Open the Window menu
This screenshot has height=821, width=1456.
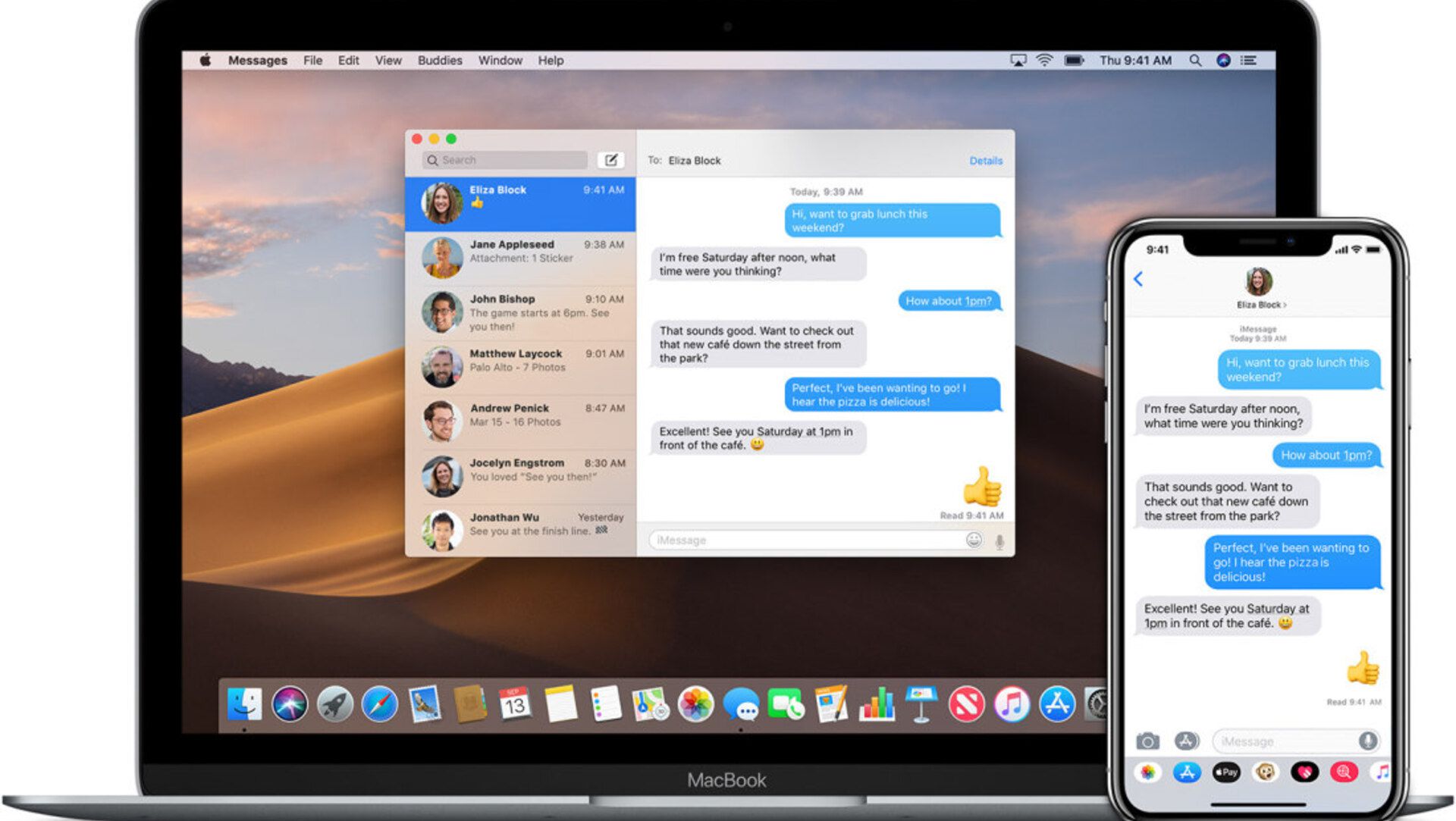click(x=500, y=61)
